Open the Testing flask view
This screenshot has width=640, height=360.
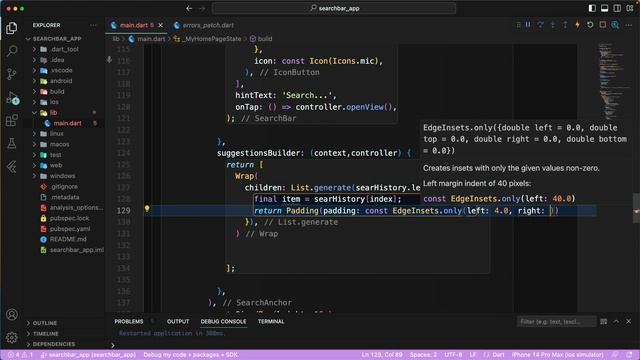point(11,143)
